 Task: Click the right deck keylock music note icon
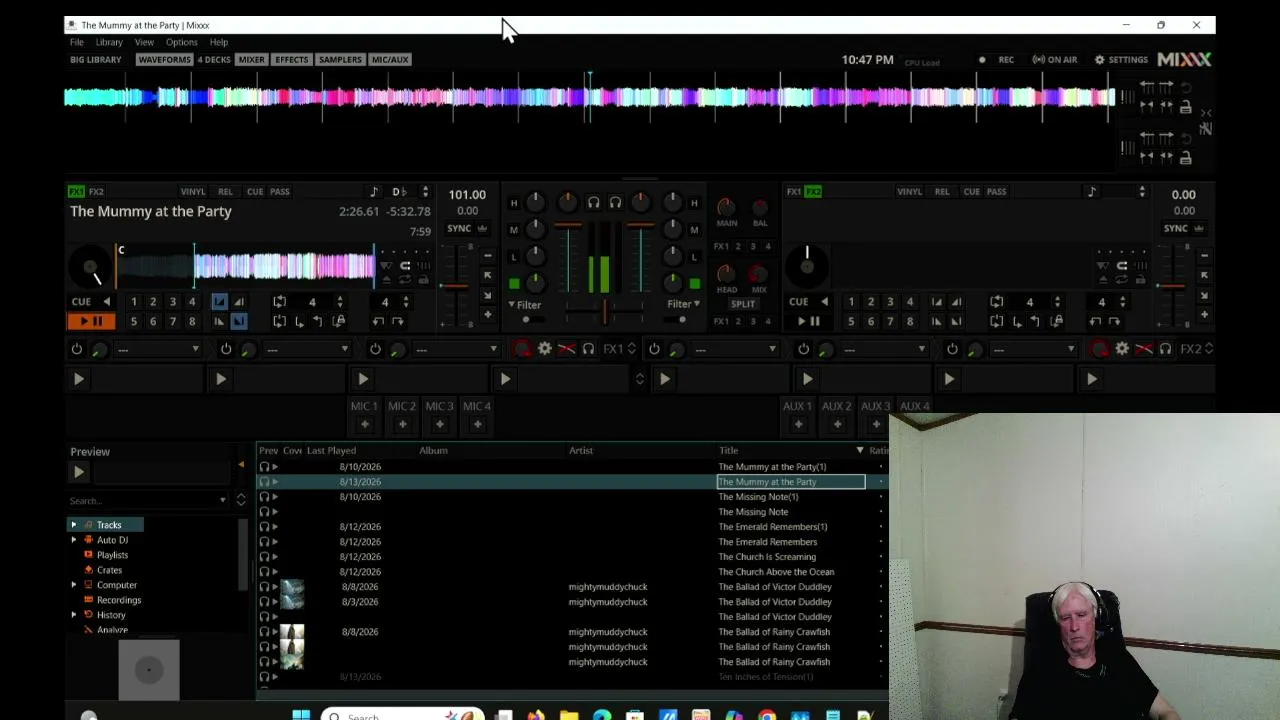1092,192
